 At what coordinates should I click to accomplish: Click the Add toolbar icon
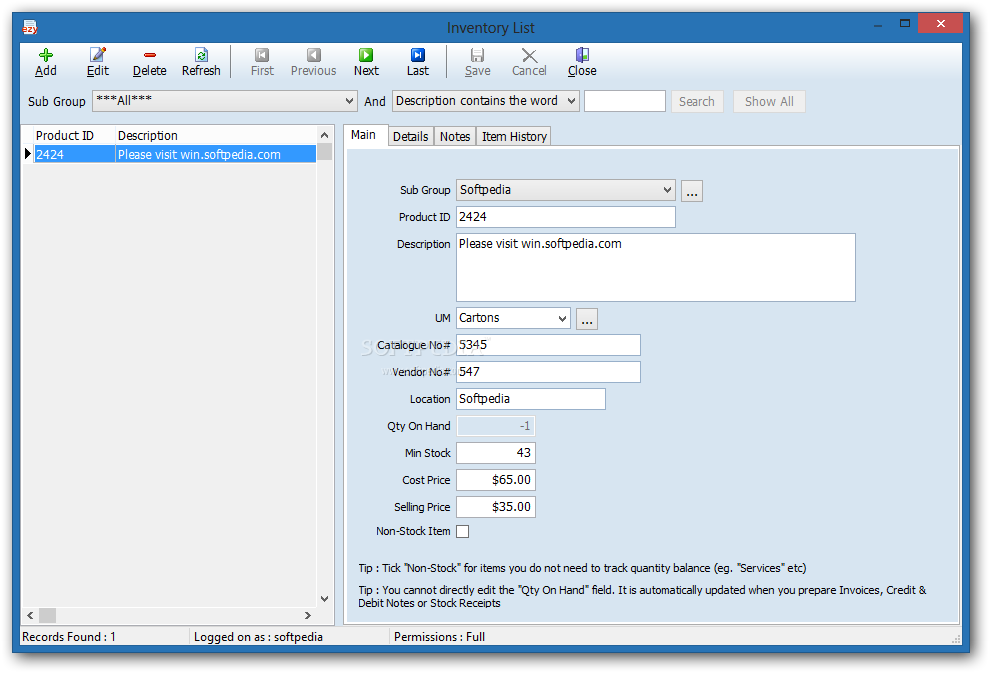coord(45,55)
